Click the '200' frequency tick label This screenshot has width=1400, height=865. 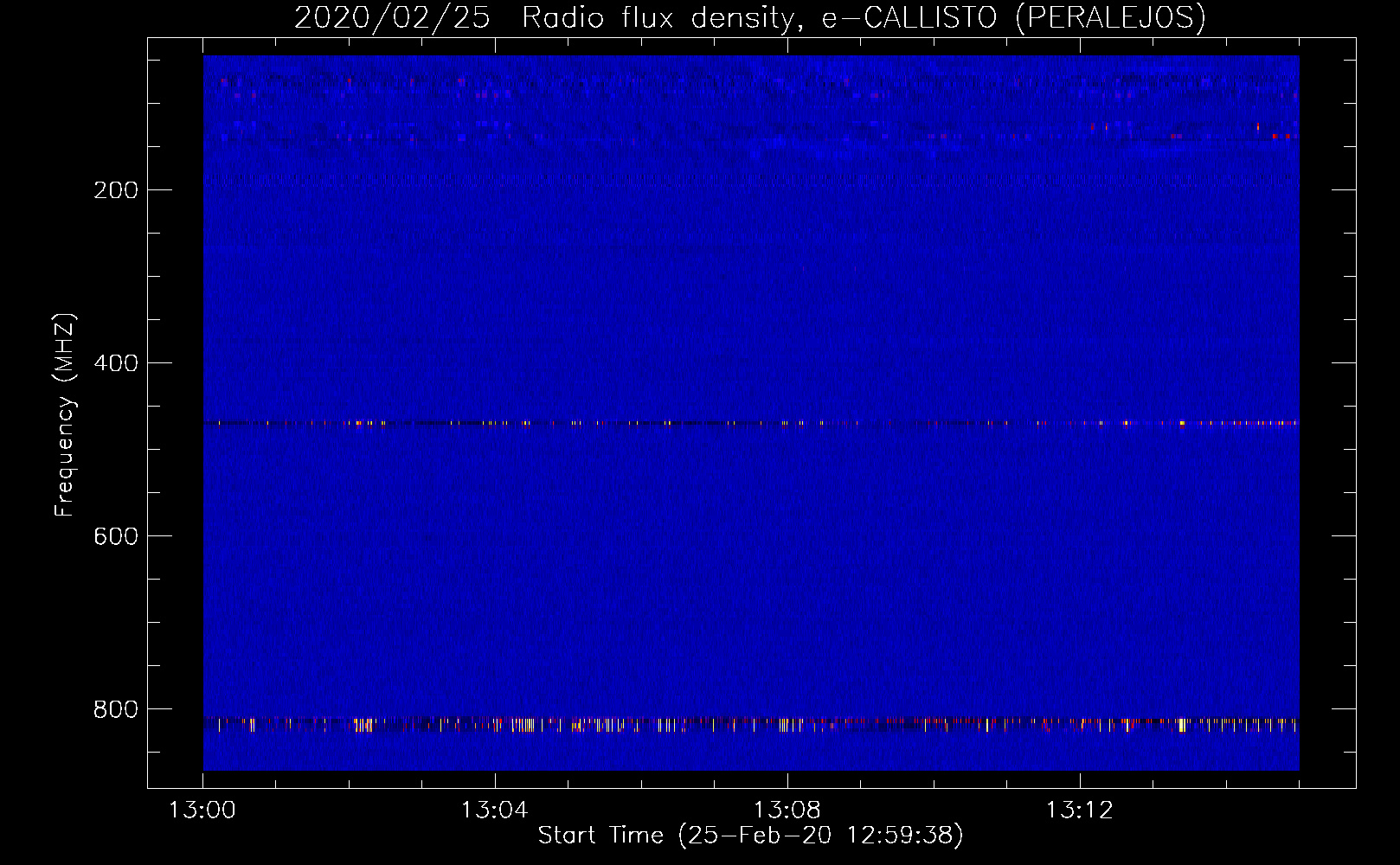[116, 190]
